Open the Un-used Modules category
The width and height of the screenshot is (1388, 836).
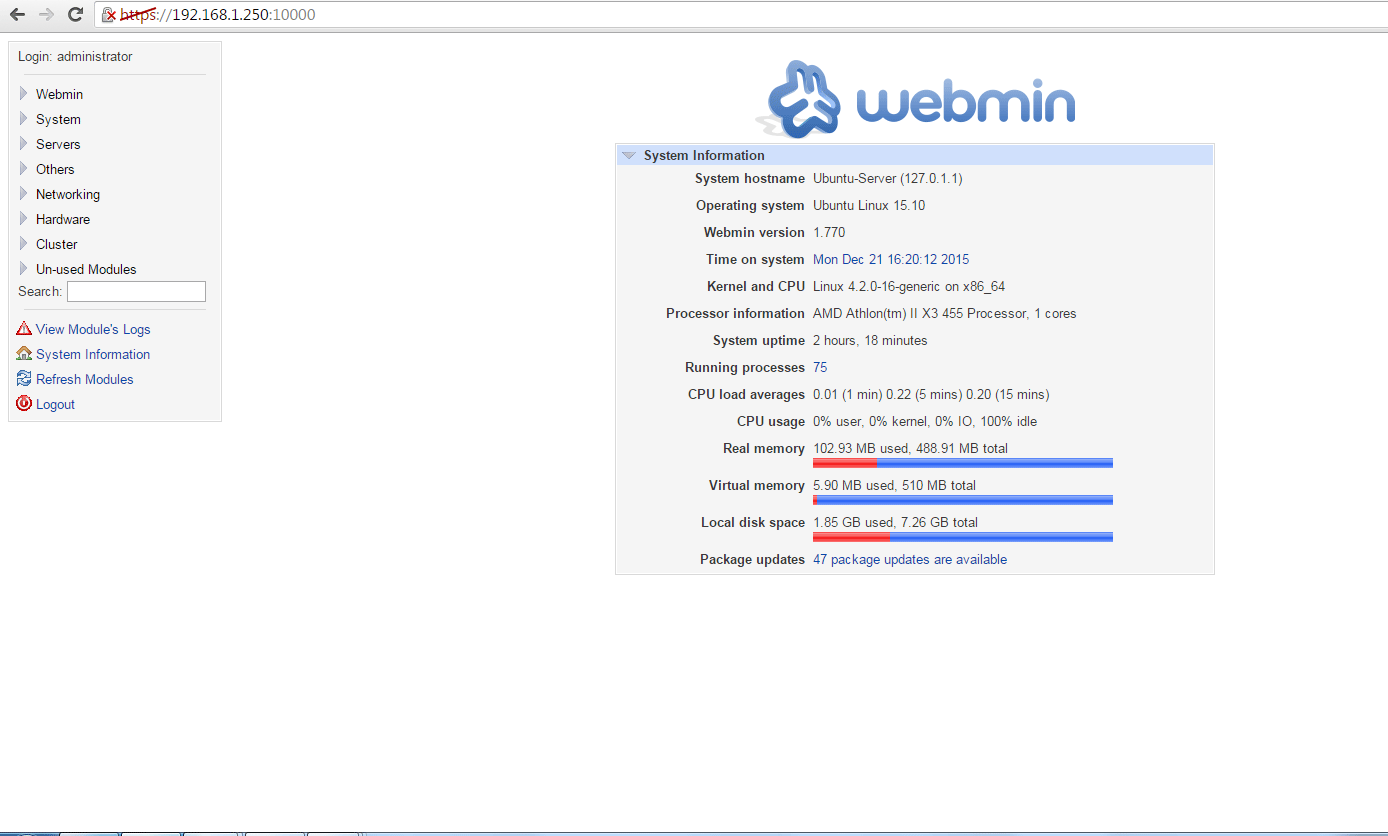(x=86, y=269)
